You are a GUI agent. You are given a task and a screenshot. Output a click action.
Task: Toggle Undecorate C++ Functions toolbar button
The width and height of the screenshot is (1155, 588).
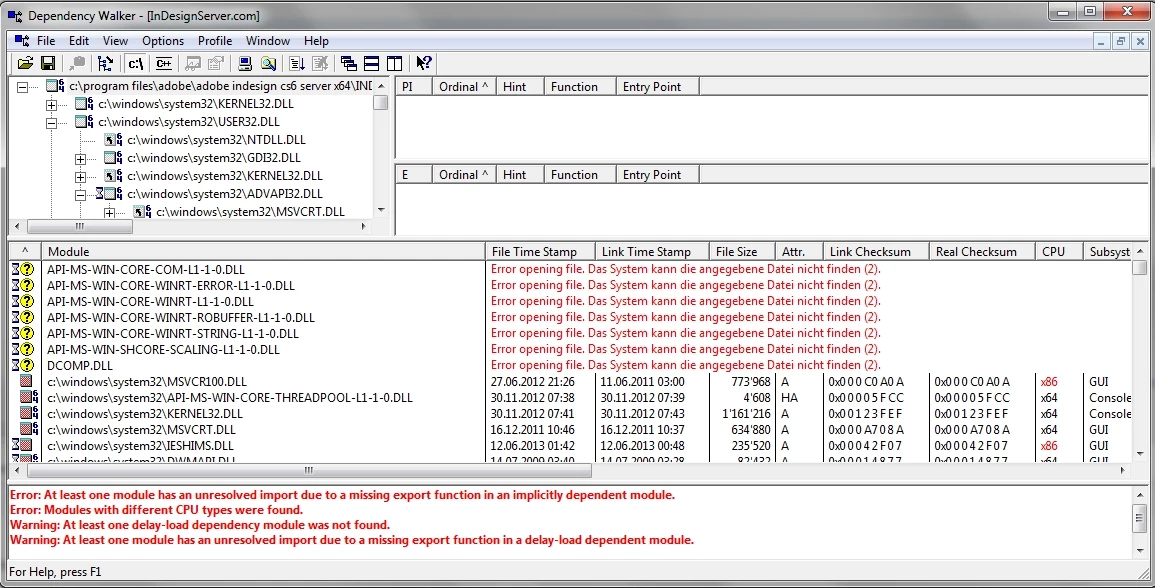tap(164, 63)
